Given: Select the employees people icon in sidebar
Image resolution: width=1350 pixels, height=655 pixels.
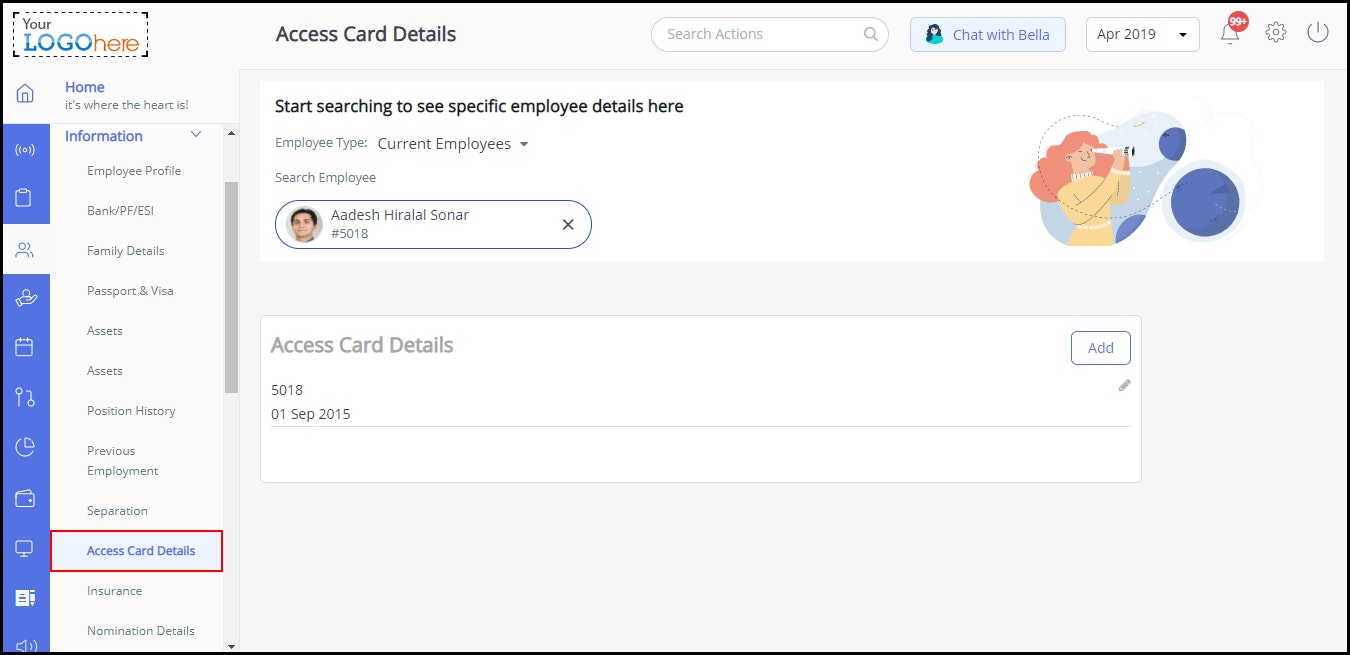Looking at the screenshot, I should (26, 249).
